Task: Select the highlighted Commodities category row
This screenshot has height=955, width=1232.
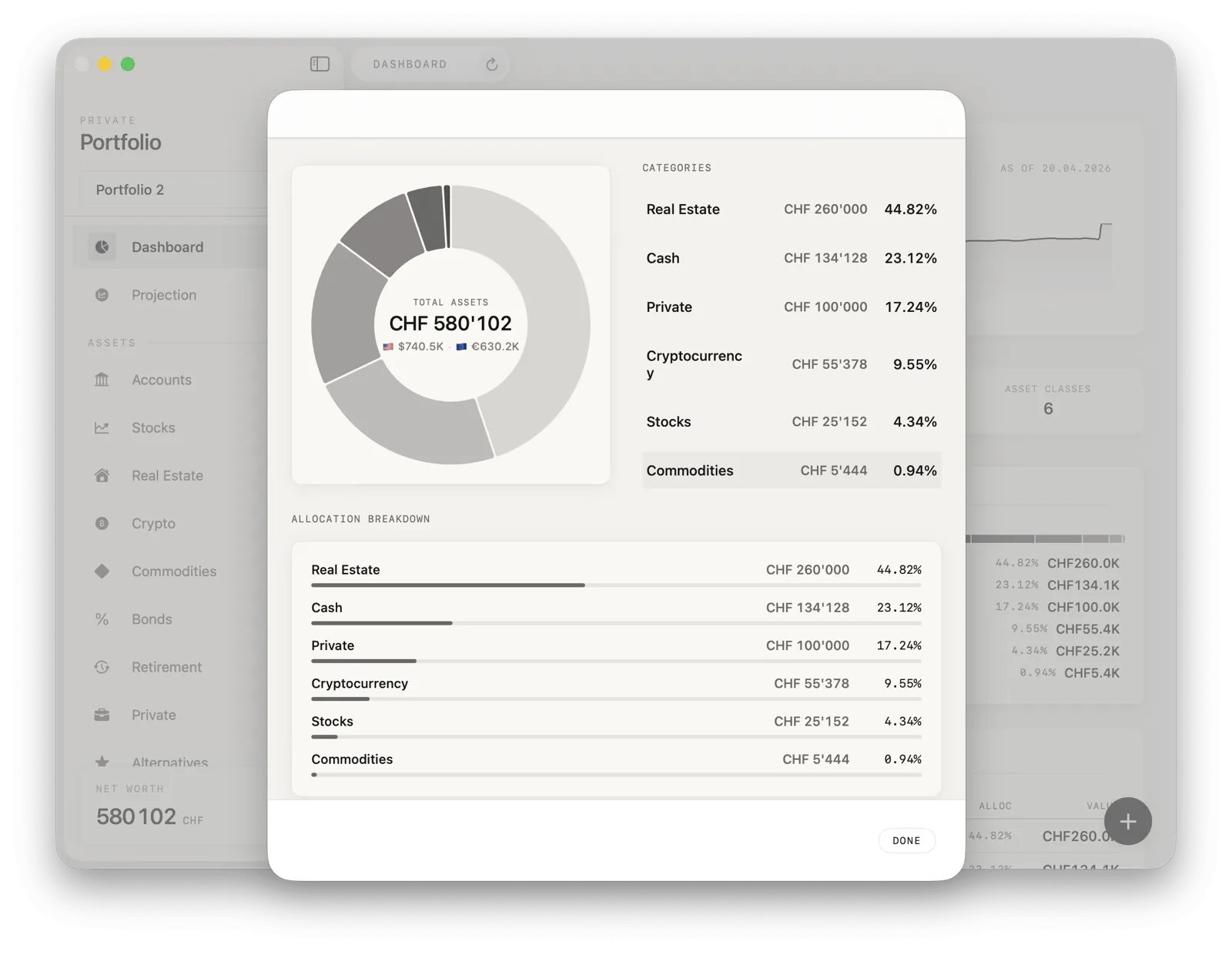Action: (x=792, y=470)
